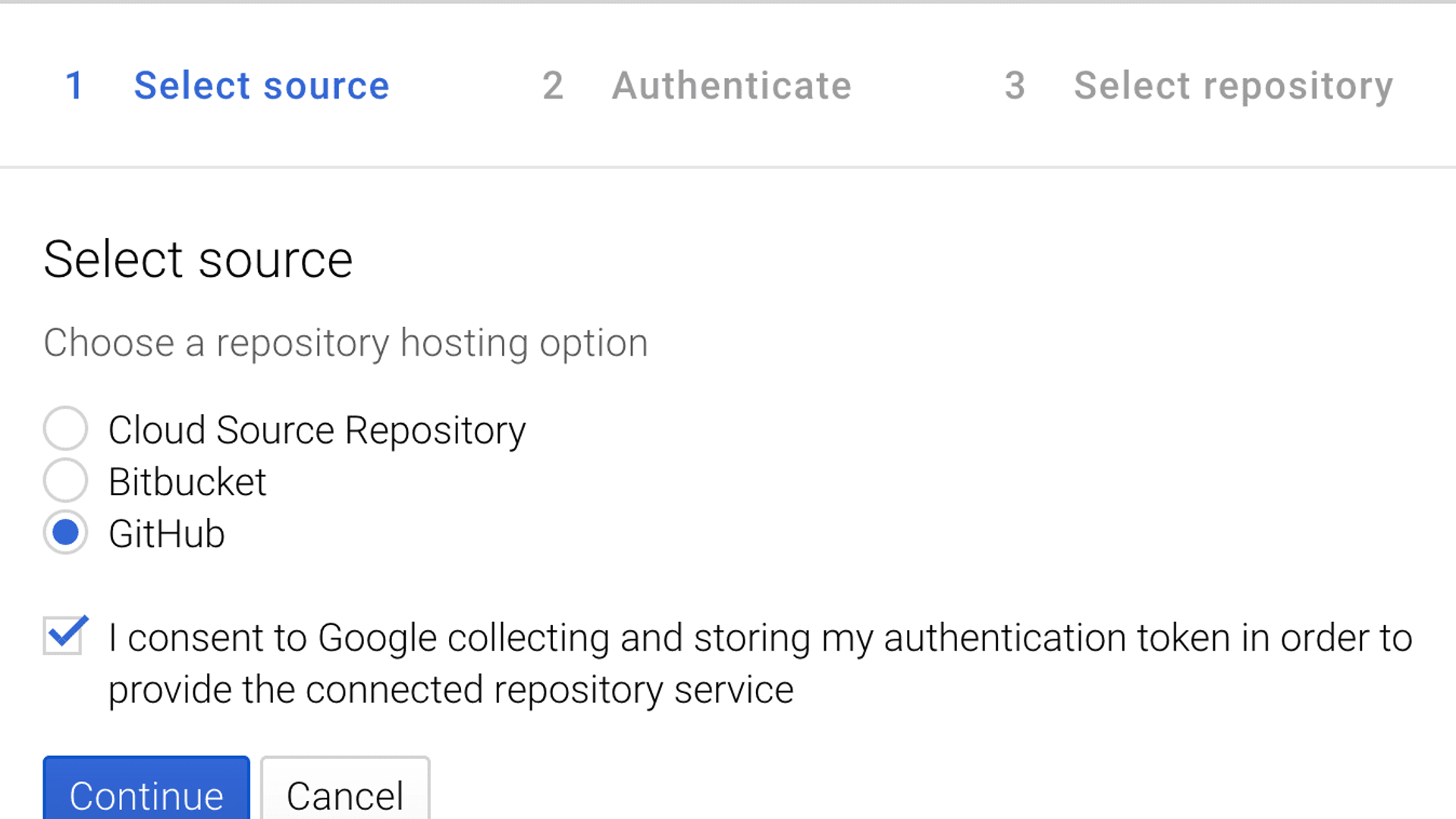Click the Bitbucket option label

click(187, 482)
